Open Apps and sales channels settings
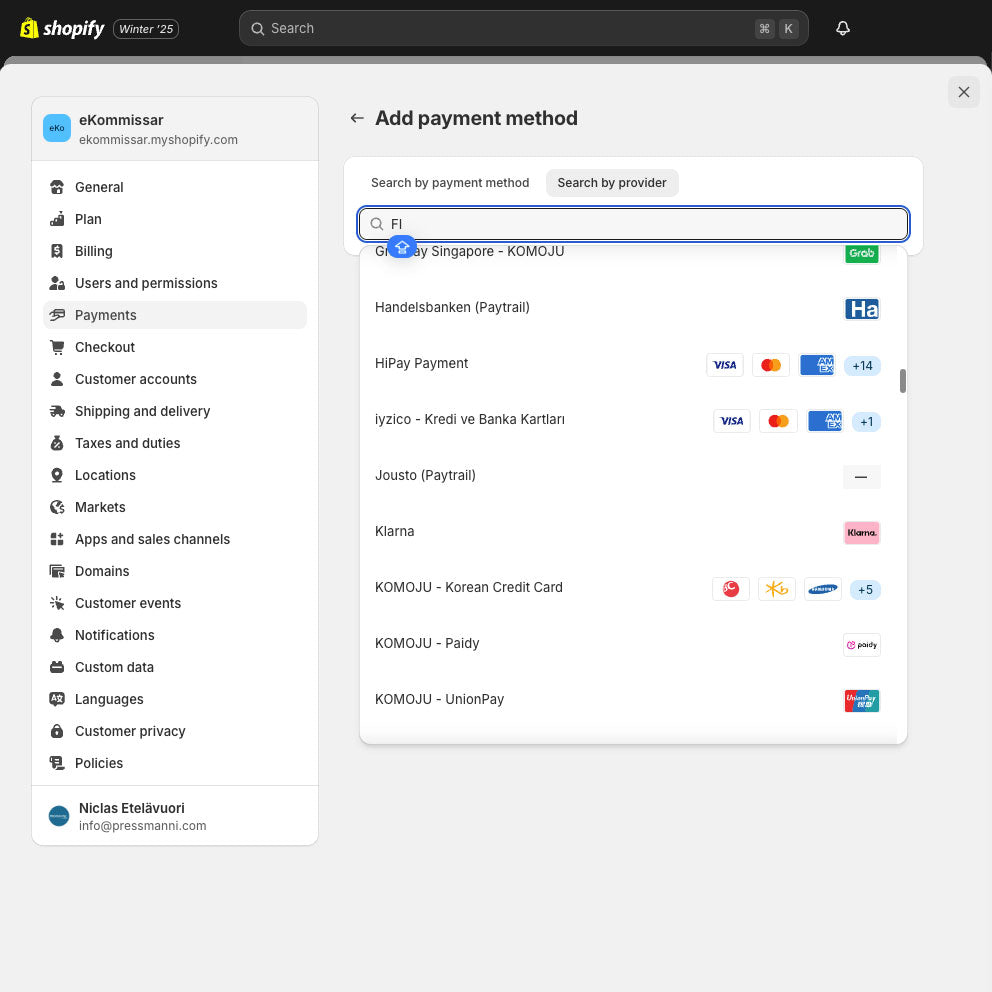The height and width of the screenshot is (992, 992). [x=152, y=539]
